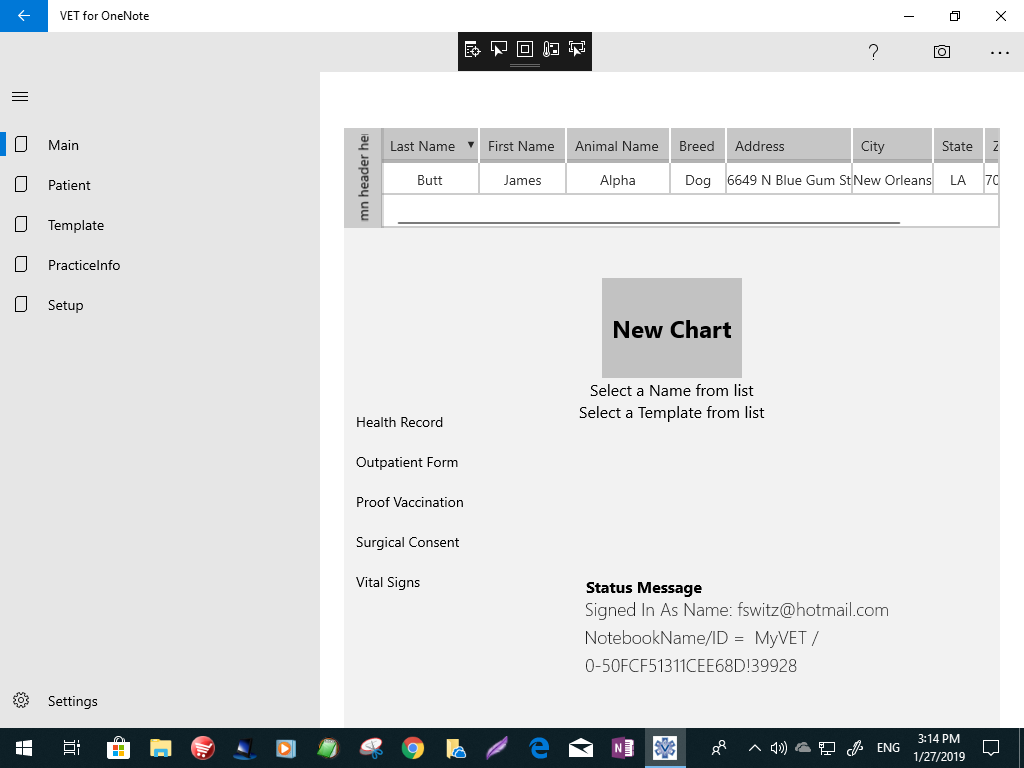Screen dimensions: 1024x768
Task: Click the ENG language indicator
Action: click(888, 748)
